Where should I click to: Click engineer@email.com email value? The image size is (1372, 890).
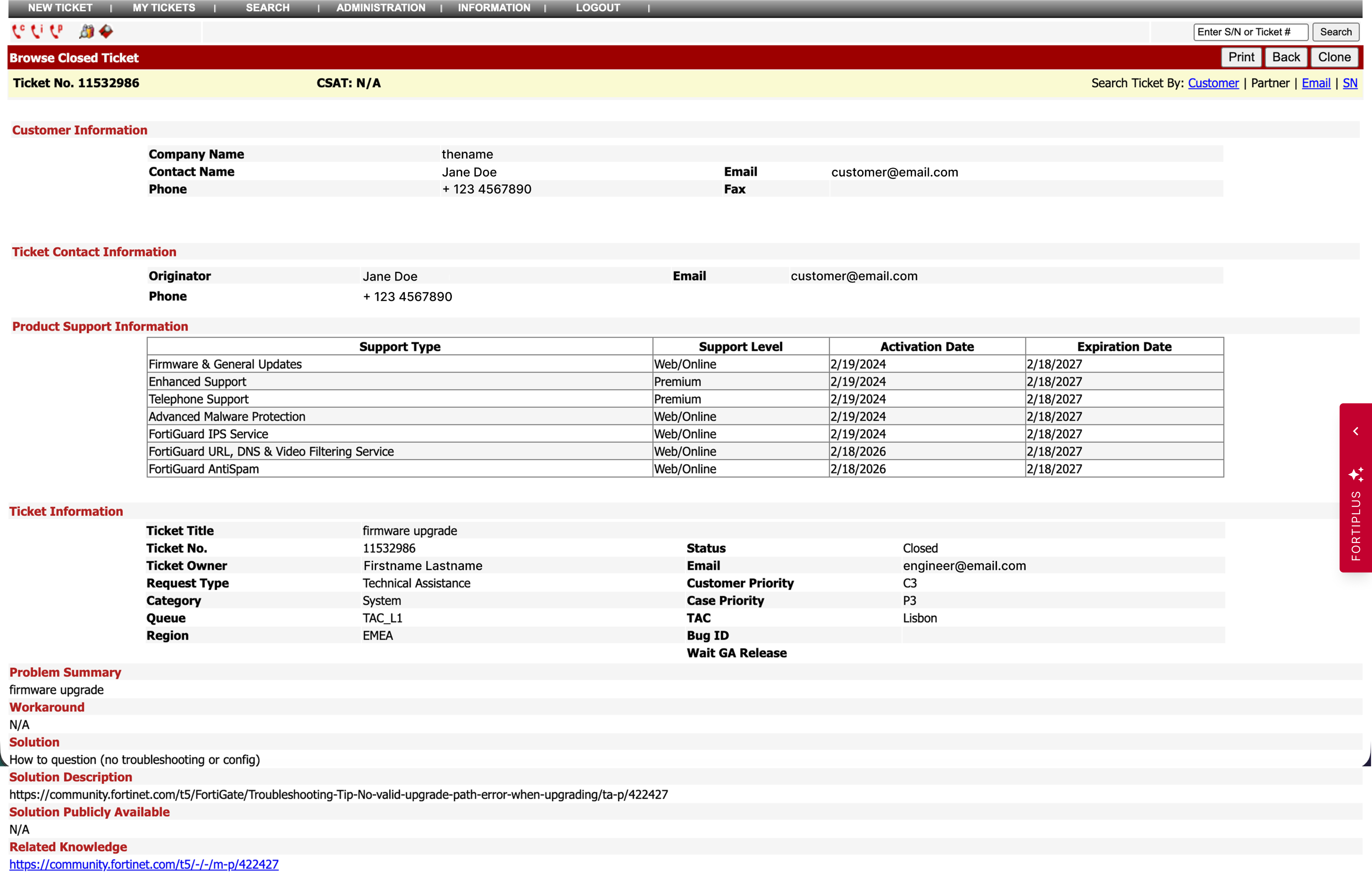964,566
